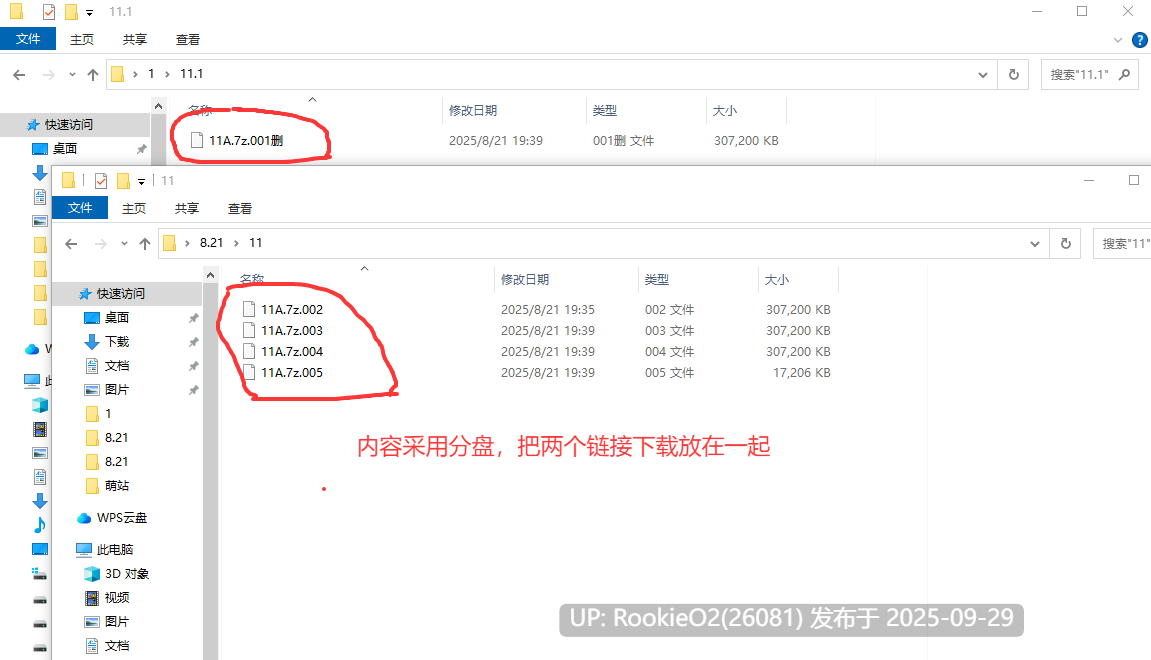Open the 共享 tab in the 11.1 window

tap(134, 40)
